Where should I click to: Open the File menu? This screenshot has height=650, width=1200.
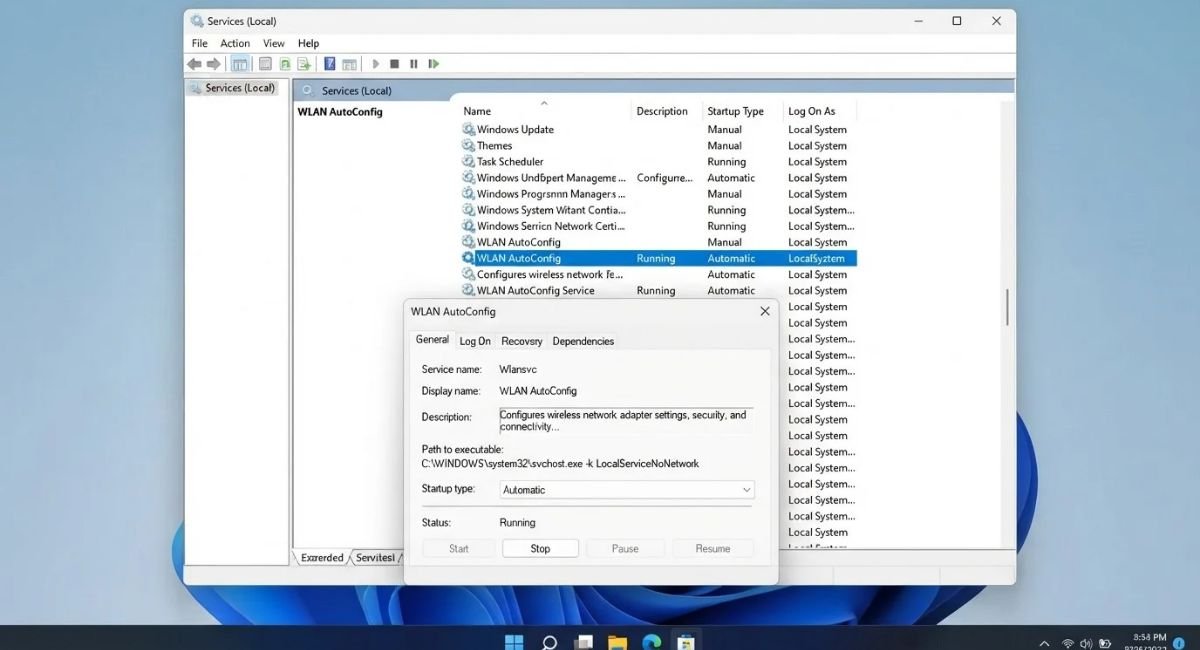(x=200, y=43)
